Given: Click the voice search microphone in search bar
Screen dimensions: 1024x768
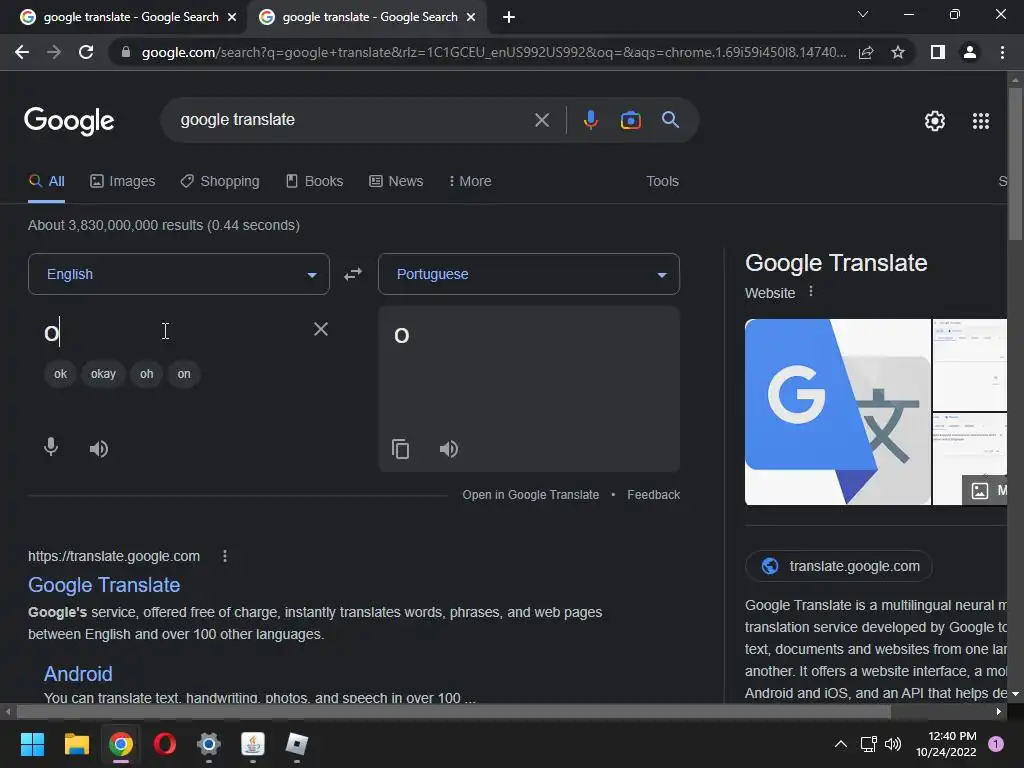Looking at the screenshot, I should point(590,120).
